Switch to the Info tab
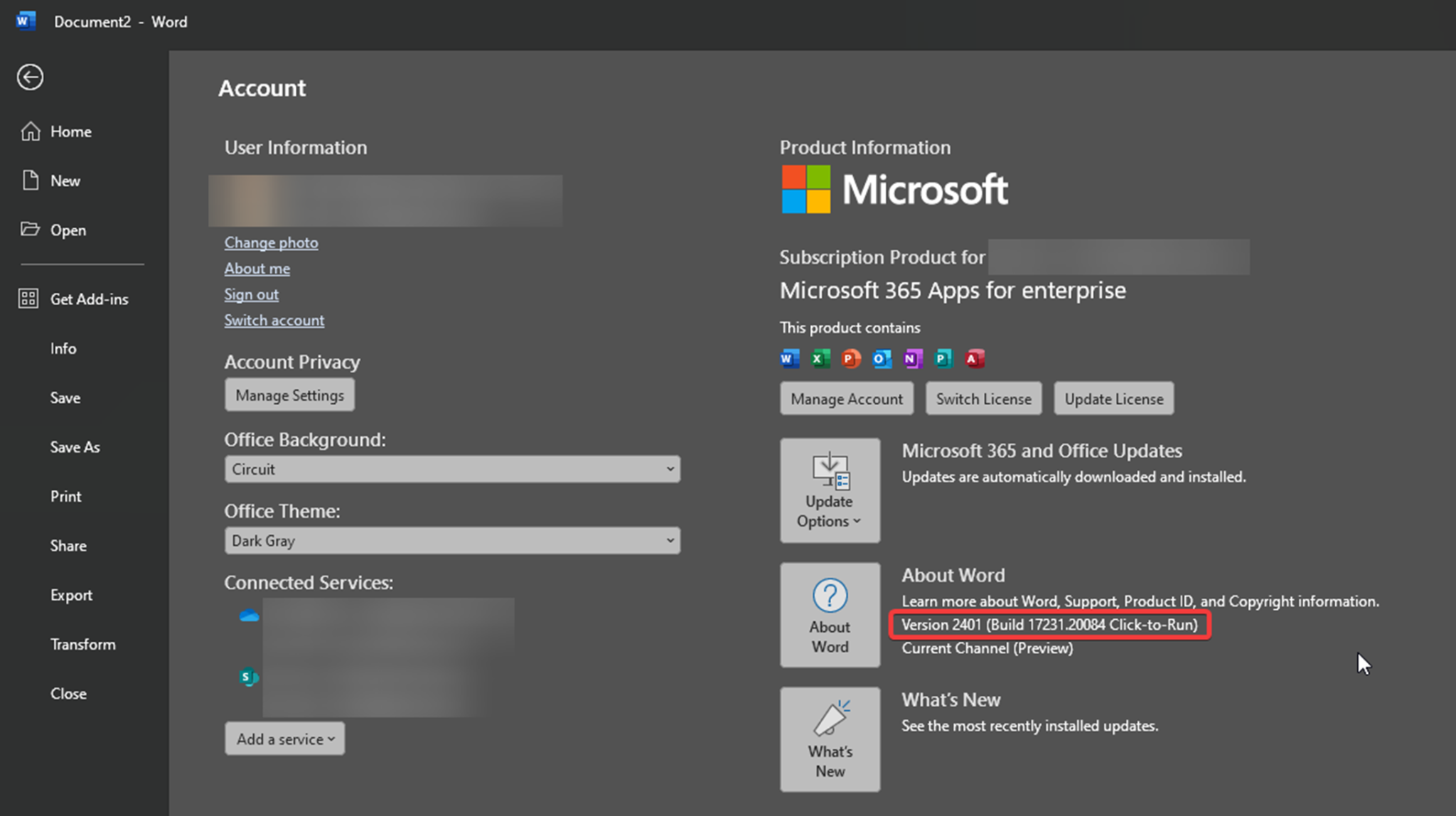 pyautogui.click(x=63, y=348)
